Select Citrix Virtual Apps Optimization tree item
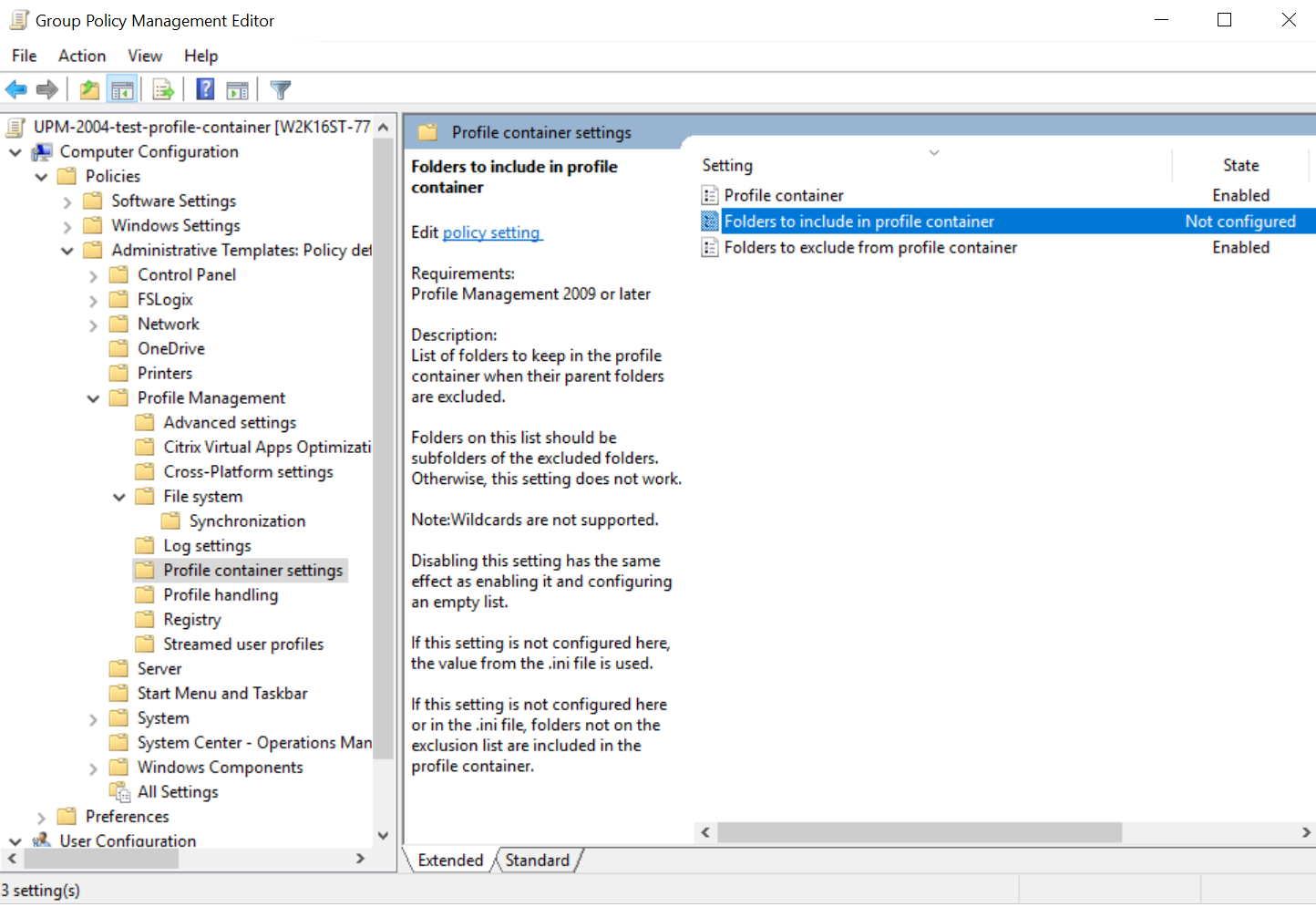This screenshot has width=1316, height=907. [267, 447]
